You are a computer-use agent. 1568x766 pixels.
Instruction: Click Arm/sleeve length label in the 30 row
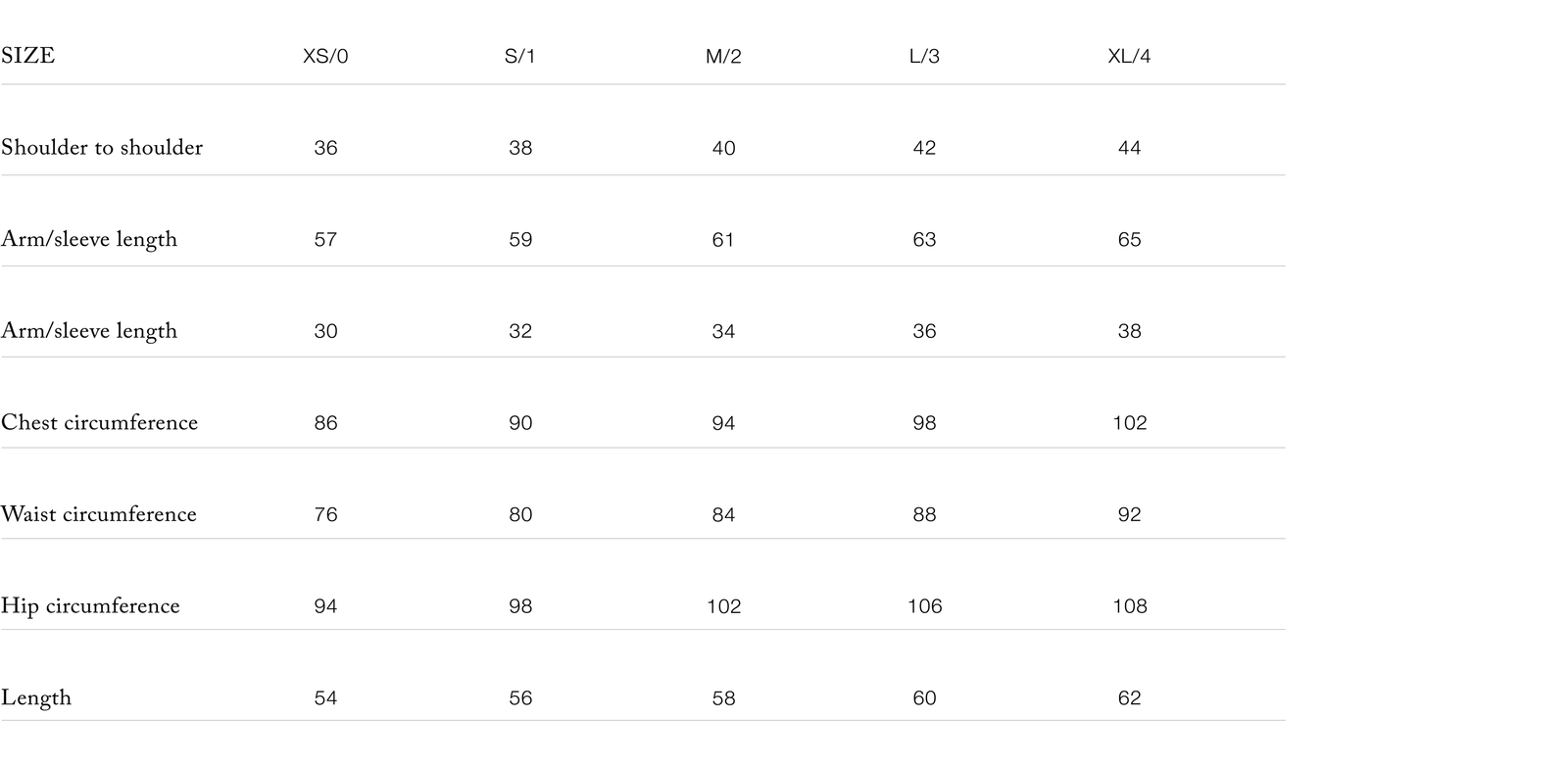point(89,331)
